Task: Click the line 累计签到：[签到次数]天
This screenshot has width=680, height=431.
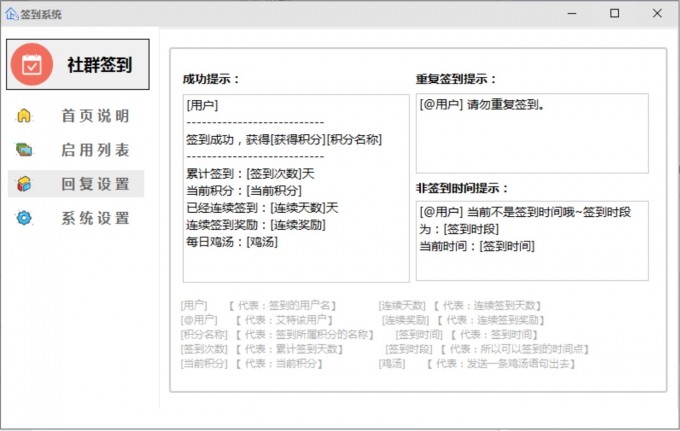Action: click(x=250, y=174)
